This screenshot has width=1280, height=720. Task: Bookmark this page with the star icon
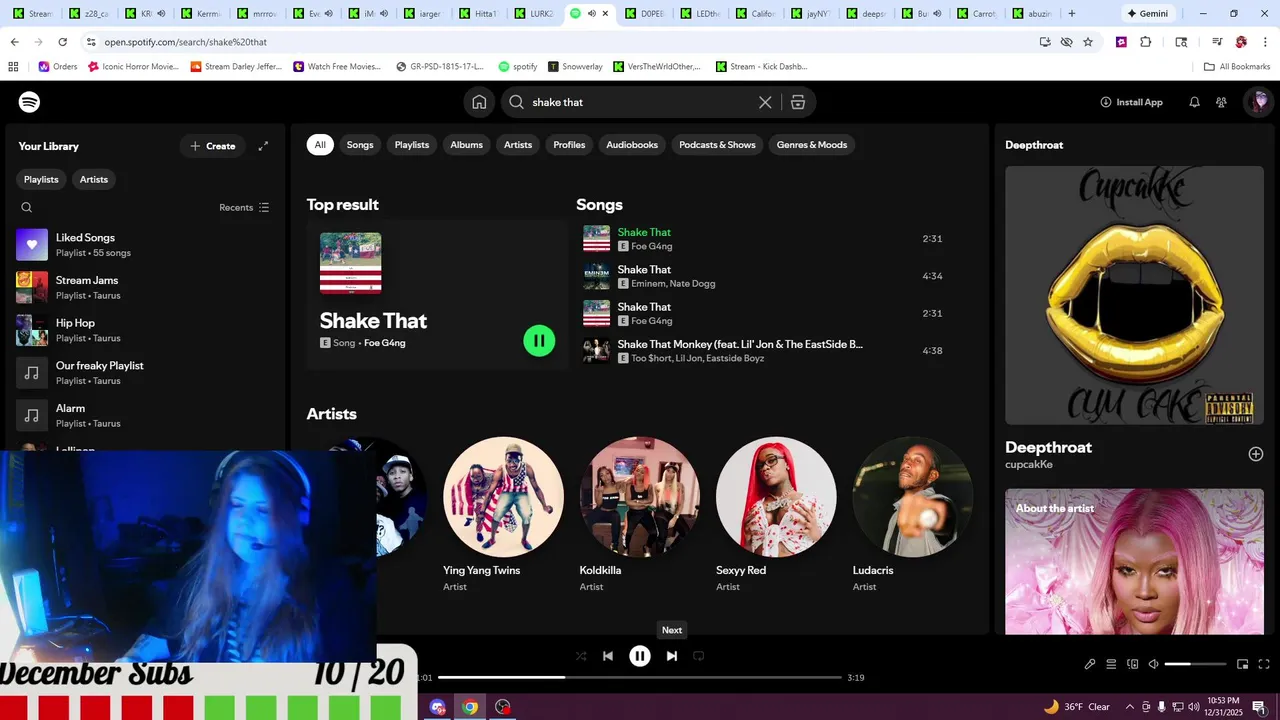coord(1088,42)
